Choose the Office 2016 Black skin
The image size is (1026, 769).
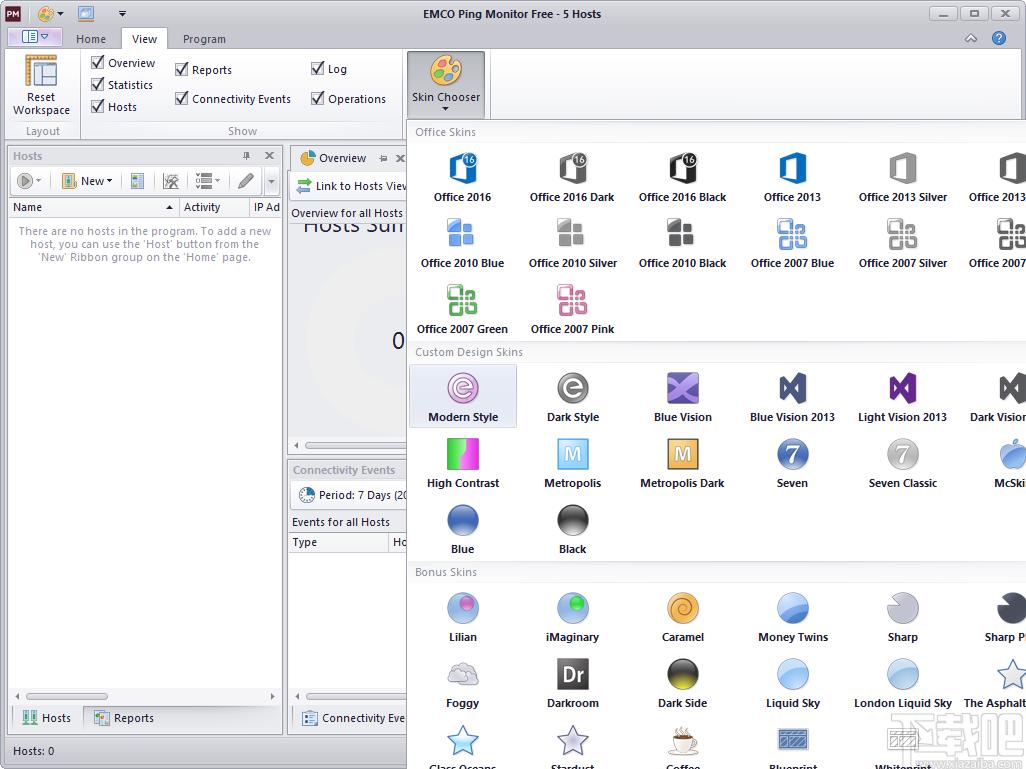[x=682, y=177]
